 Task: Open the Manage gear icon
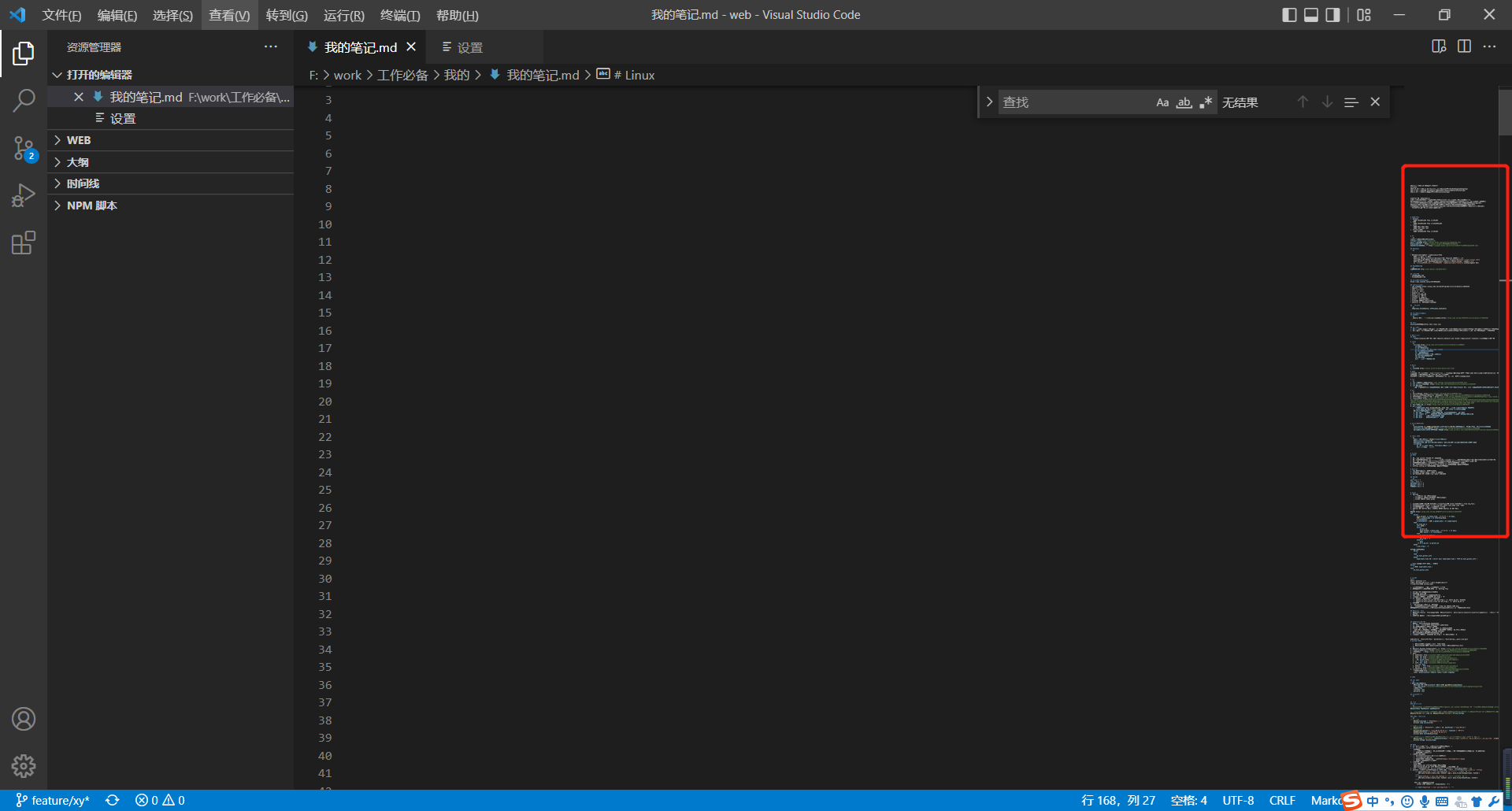pyautogui.click(x=24, y=765)
